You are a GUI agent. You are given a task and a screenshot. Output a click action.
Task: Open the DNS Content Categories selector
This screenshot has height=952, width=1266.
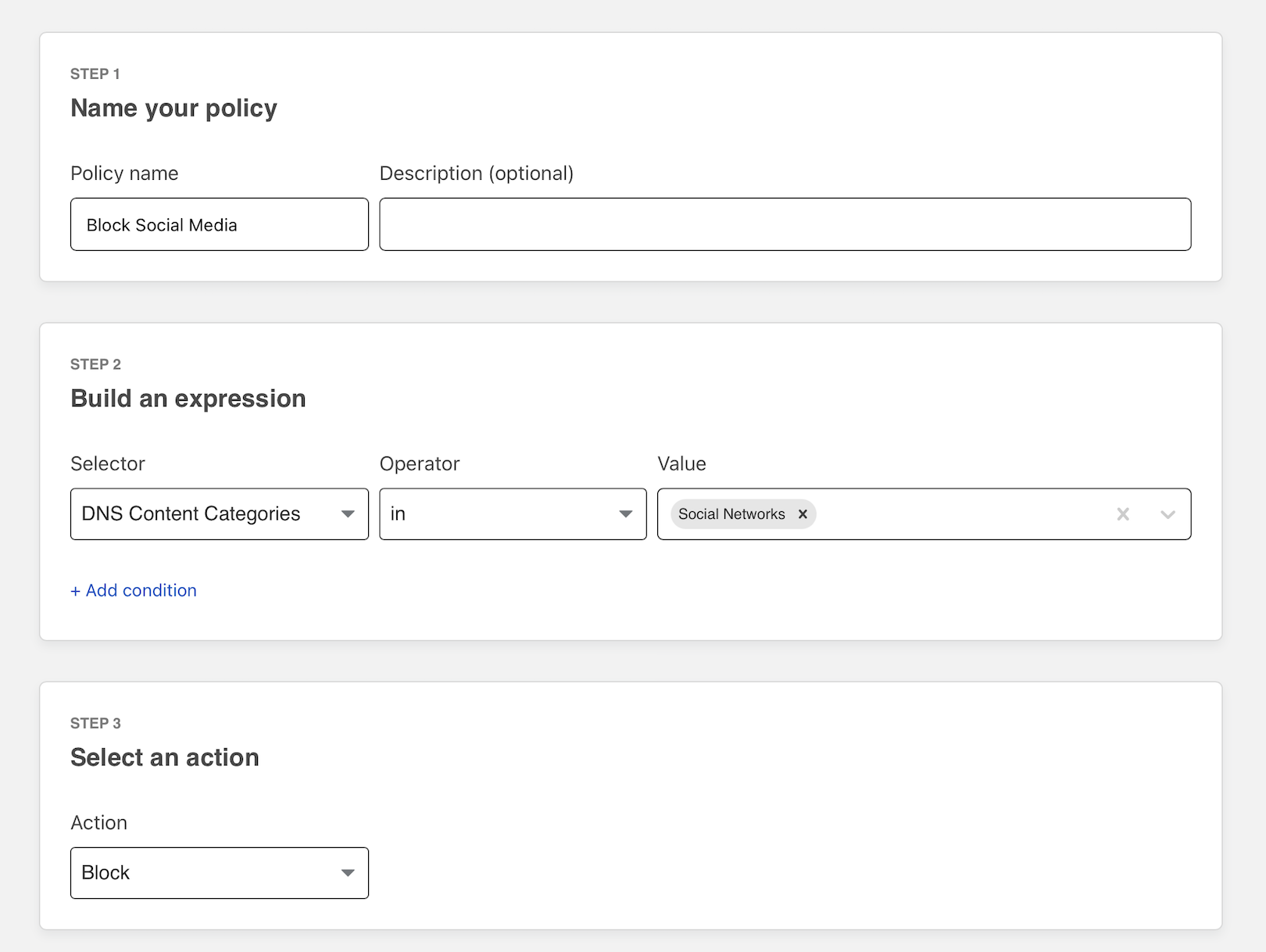coord(219,514)
